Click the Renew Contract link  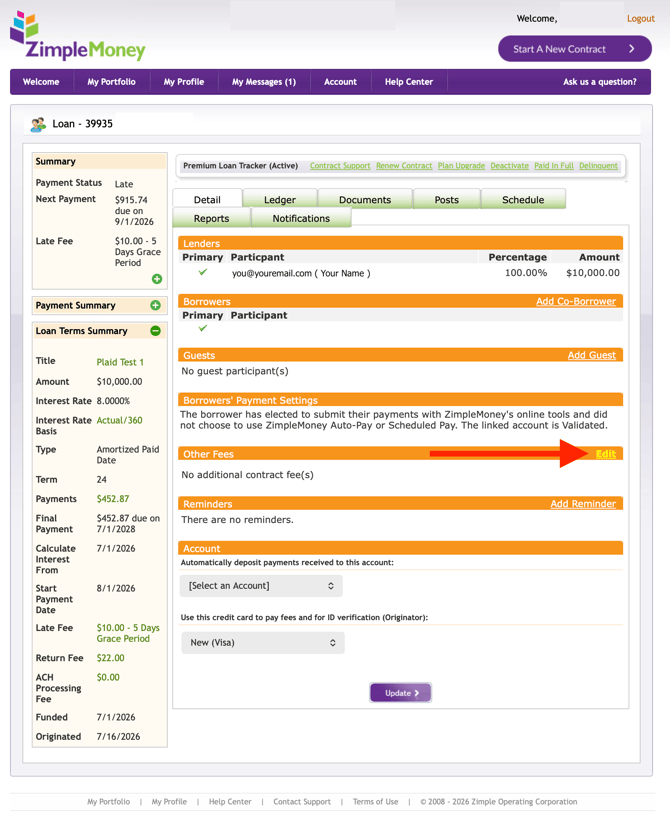tap(404, 165)
